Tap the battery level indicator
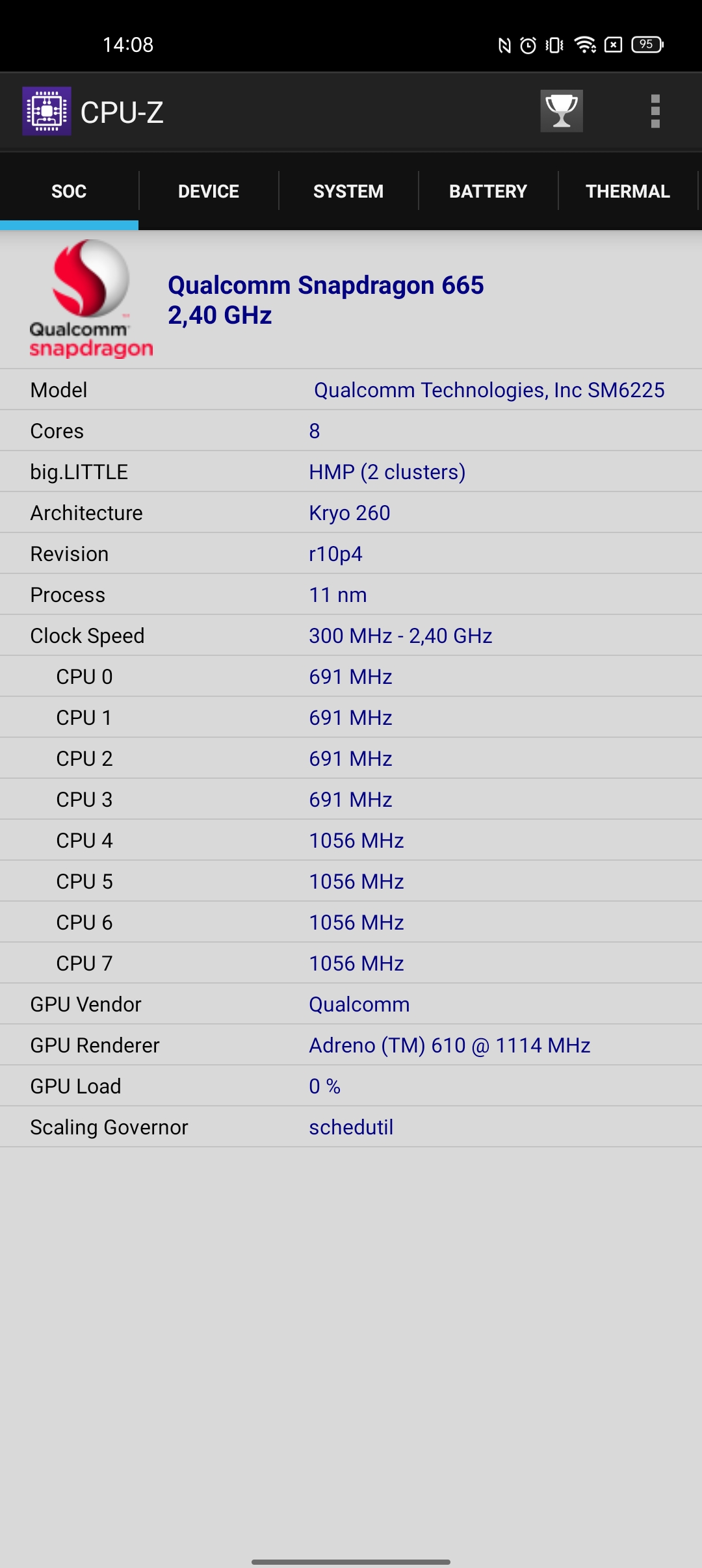Image resolution: width=702 pixels, height=1568 pixels. (x=647, y=45)
